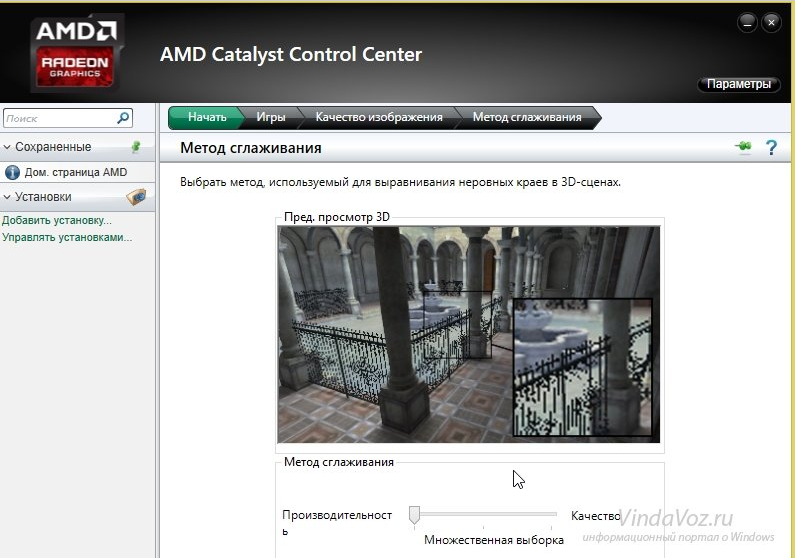
Task: Open the Параметры menu
Action: [739, 84]
